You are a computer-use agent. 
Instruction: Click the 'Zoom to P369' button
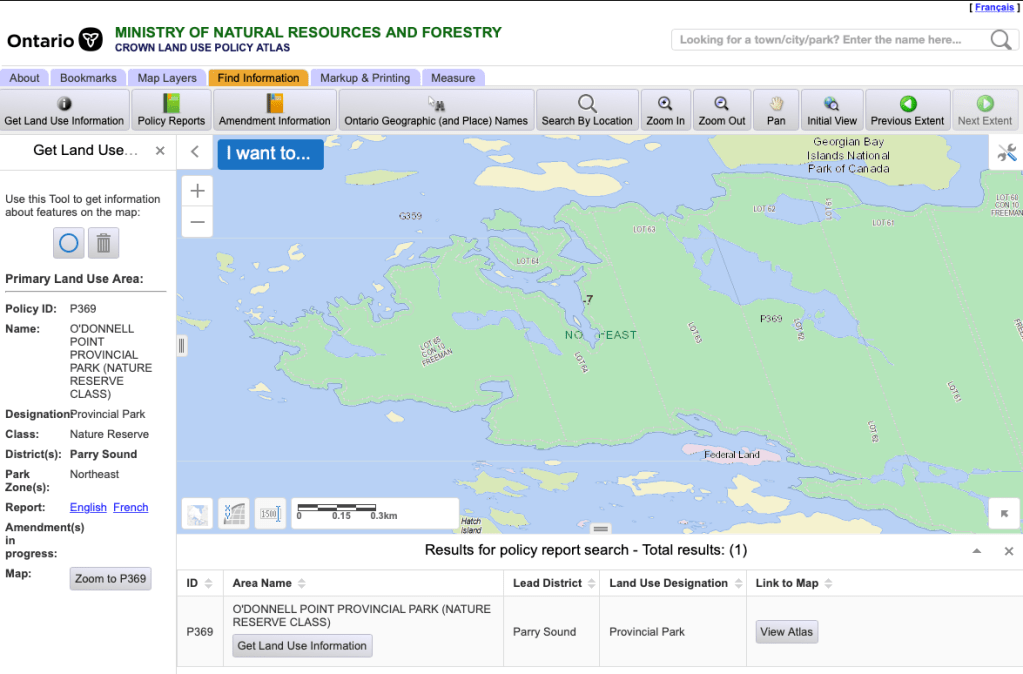click(x=110, y=579)
